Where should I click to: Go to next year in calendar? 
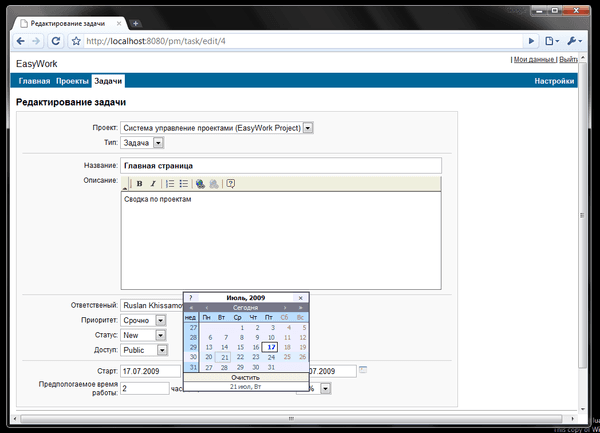tap(301, 308)
